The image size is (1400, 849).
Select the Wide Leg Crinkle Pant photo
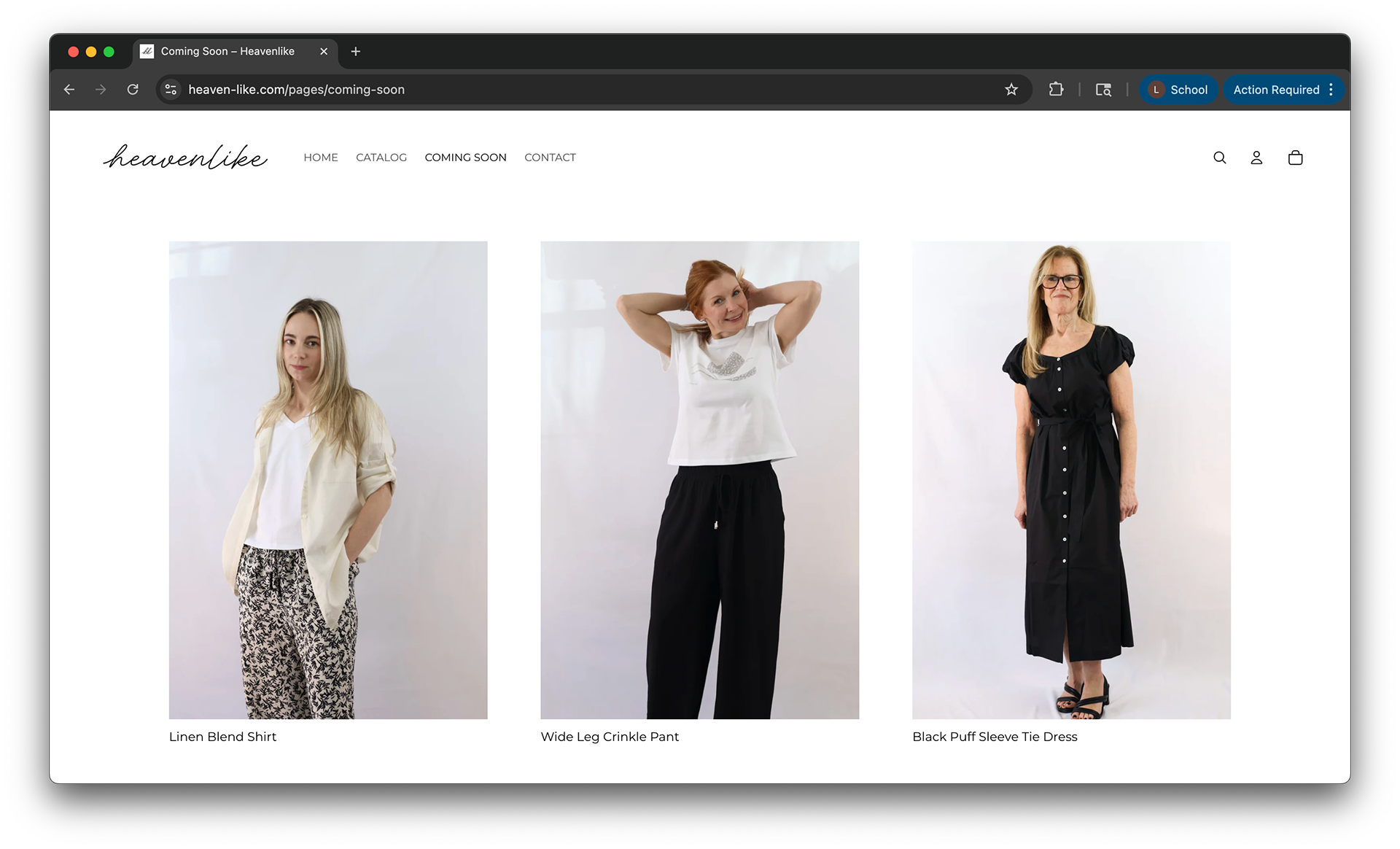coord(699,480)
